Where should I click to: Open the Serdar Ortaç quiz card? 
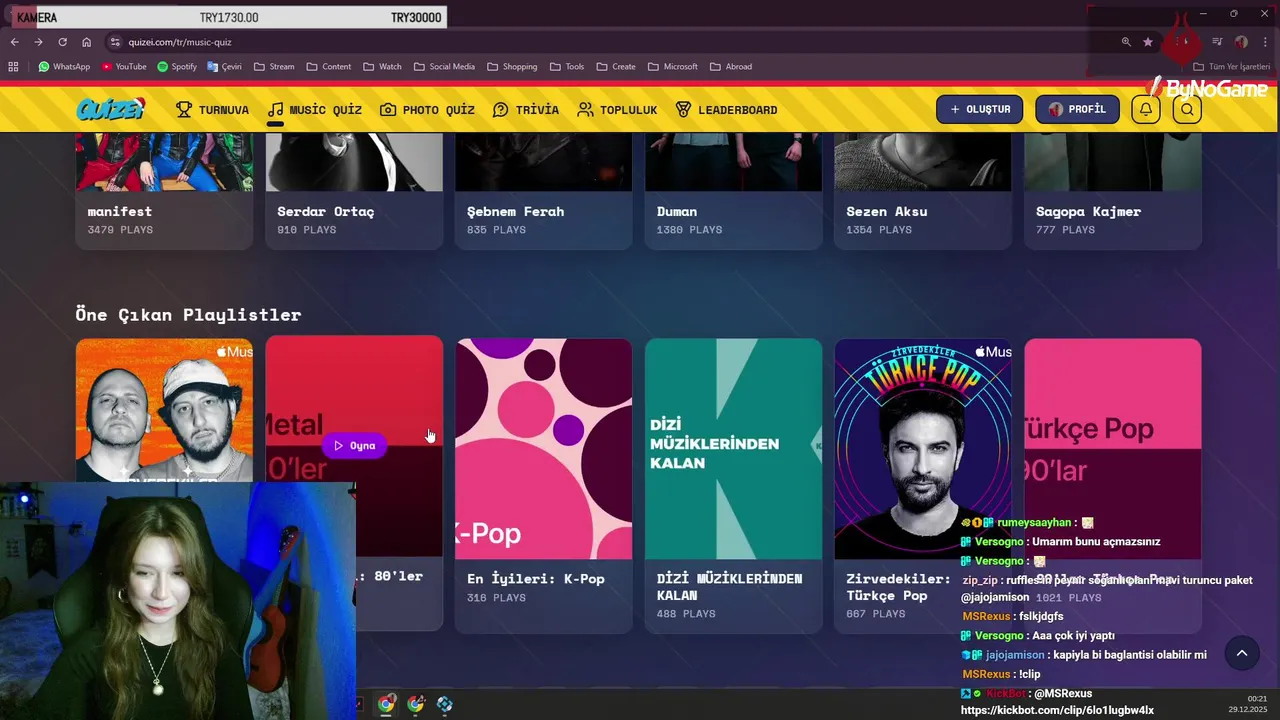click(354, 190)
